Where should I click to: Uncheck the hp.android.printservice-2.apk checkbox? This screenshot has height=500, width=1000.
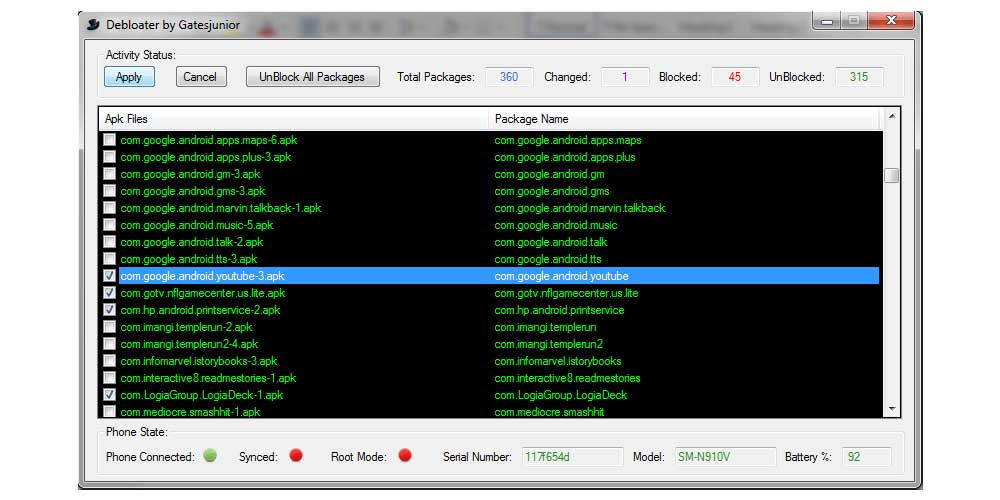tap(110, 310)
